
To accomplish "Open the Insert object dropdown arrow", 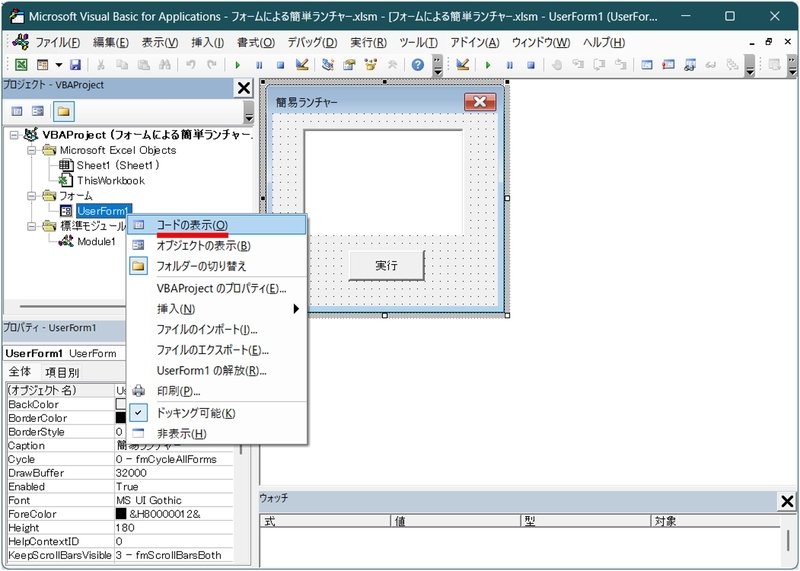I will point(59,65).
